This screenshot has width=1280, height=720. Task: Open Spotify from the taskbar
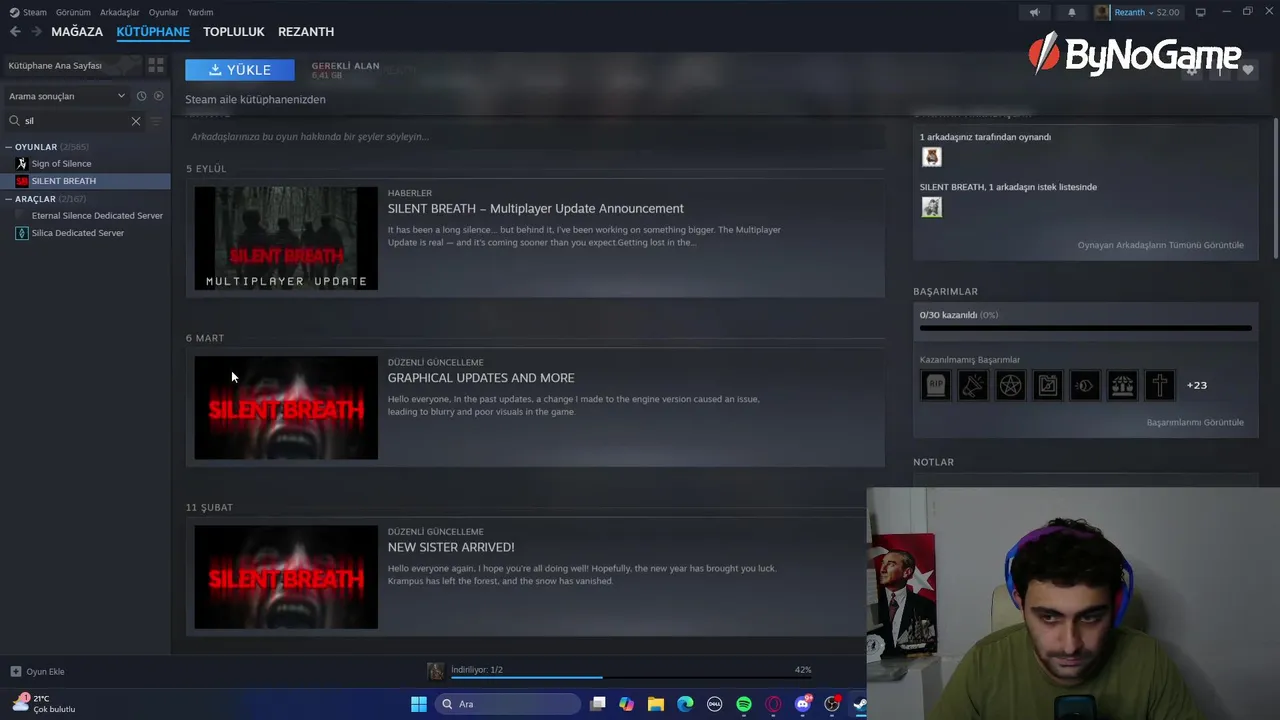(x=744, y=704)
